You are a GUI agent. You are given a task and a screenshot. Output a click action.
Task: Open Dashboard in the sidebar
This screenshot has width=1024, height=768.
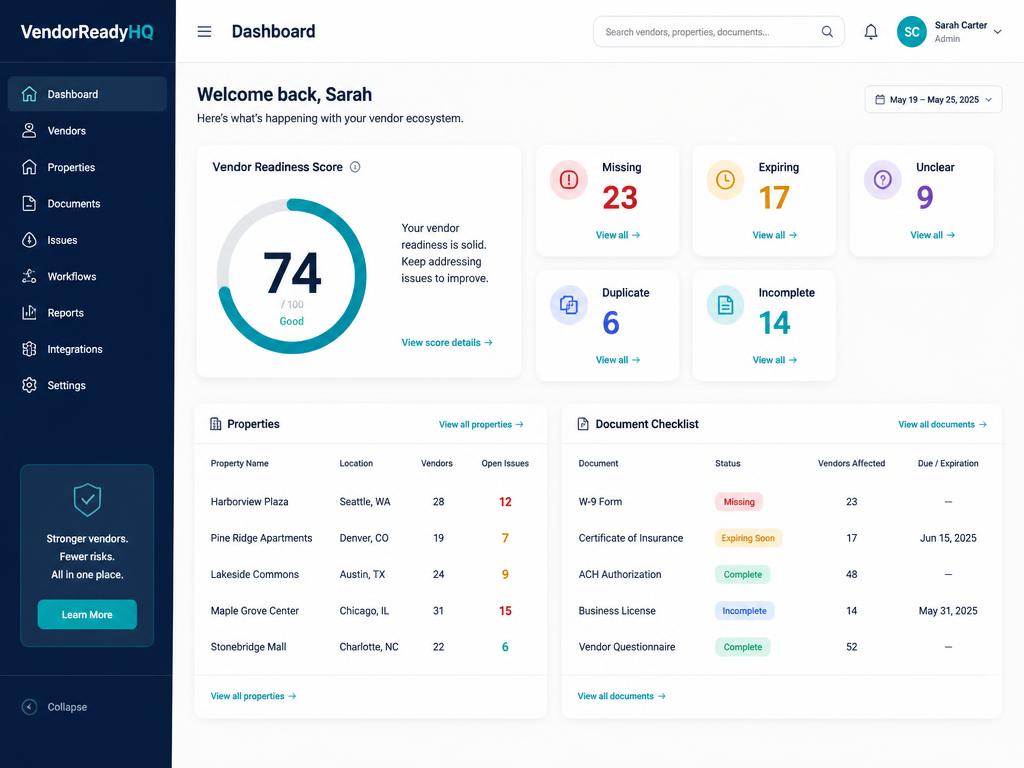(87, 94)
